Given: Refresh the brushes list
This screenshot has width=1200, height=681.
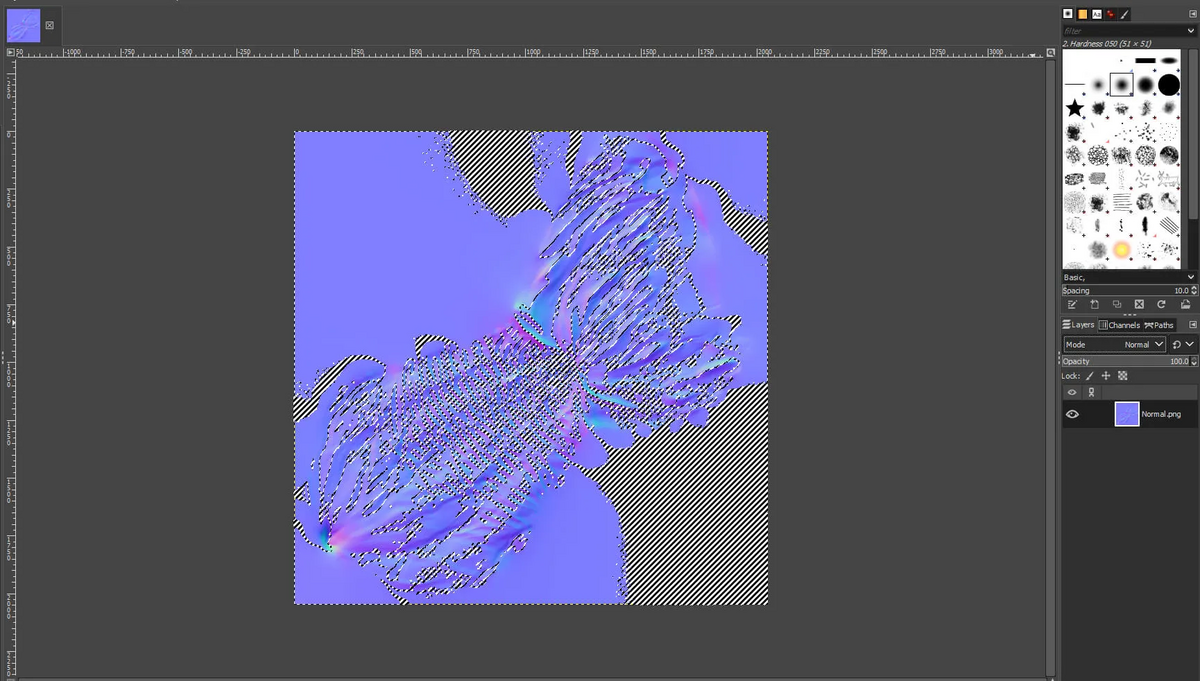Looking at the screenshot, I should pyautogui.click(x=1161, y=304).
